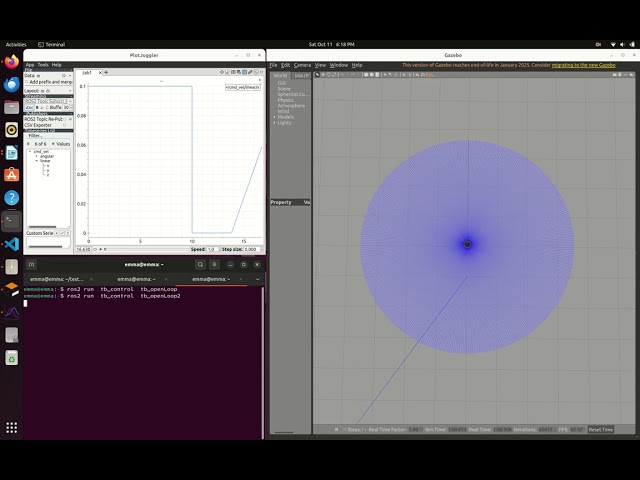Add a spot light from Gazebo toolbar
640x480 pixels.
[391, 75]
